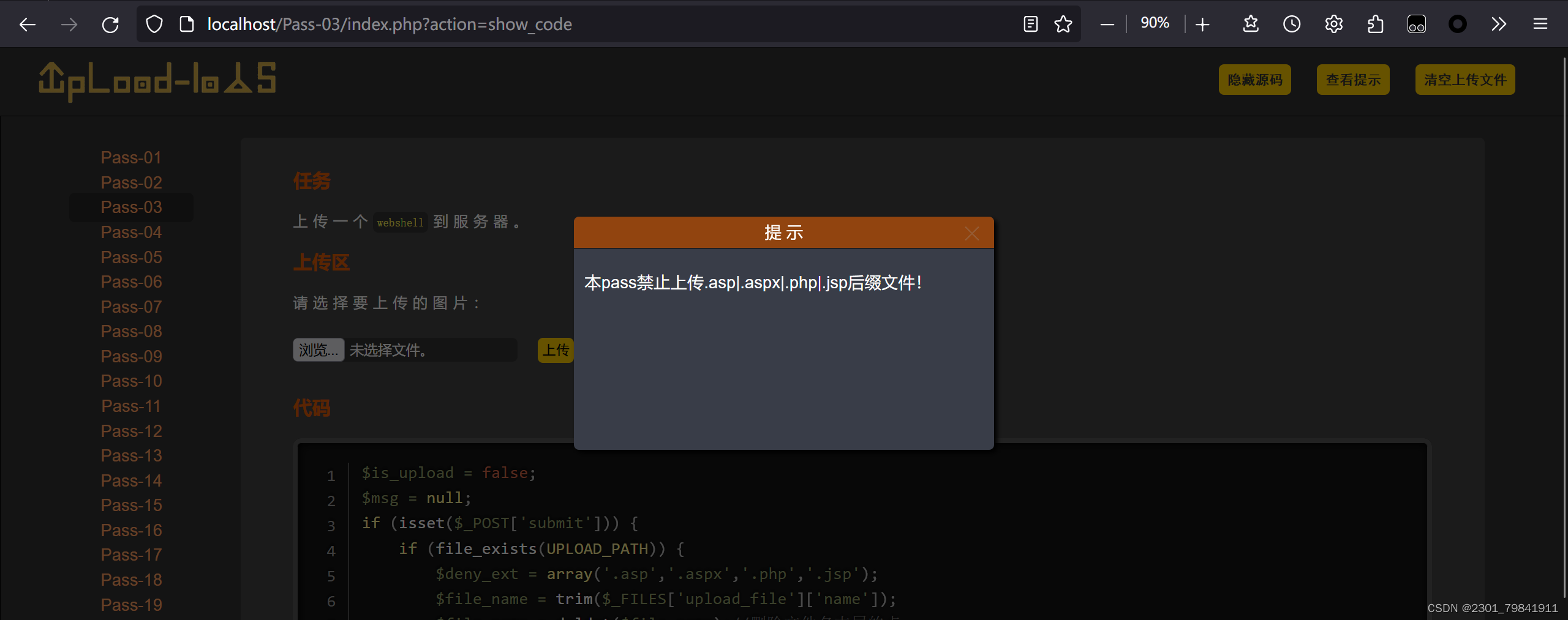Open the 浏览 file picker

point(318,349)
